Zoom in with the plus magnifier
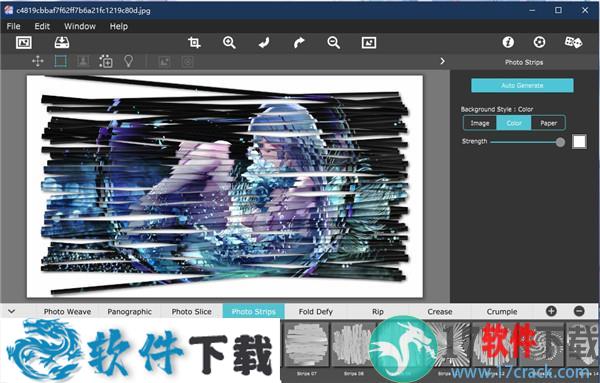 pyautogui.click(x=229, y=42)
